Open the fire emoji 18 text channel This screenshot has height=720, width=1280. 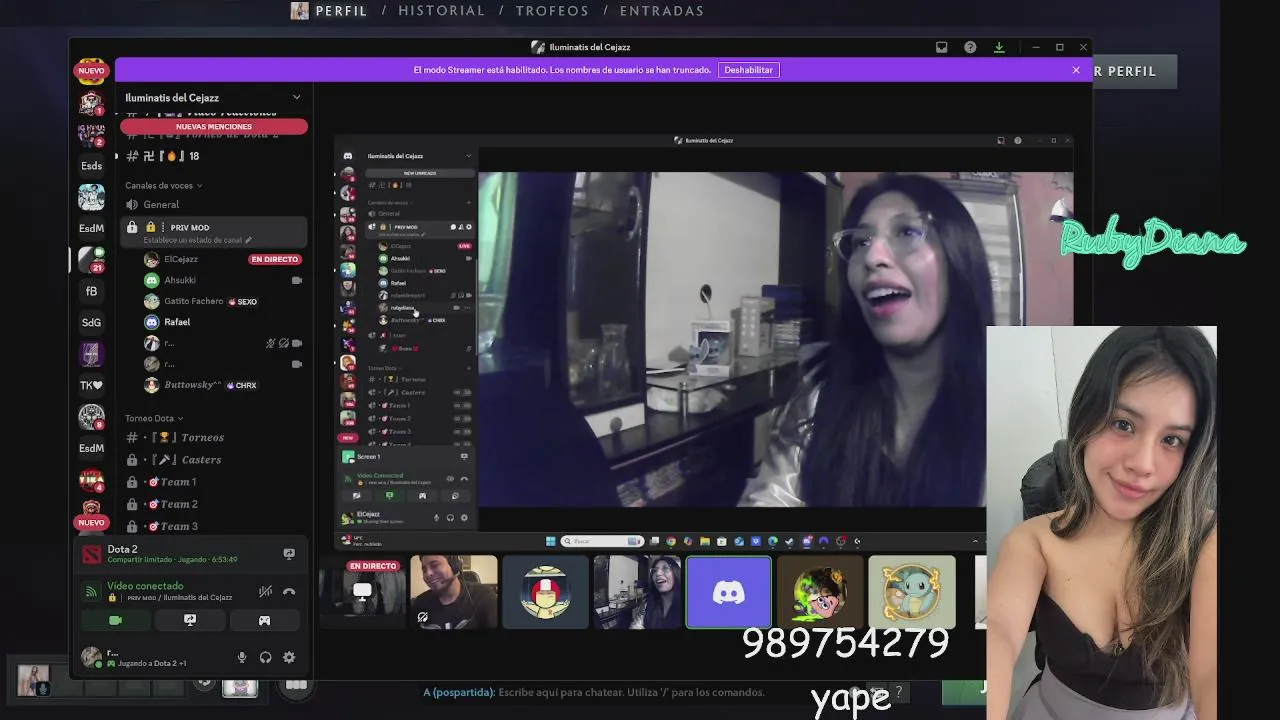212,156
